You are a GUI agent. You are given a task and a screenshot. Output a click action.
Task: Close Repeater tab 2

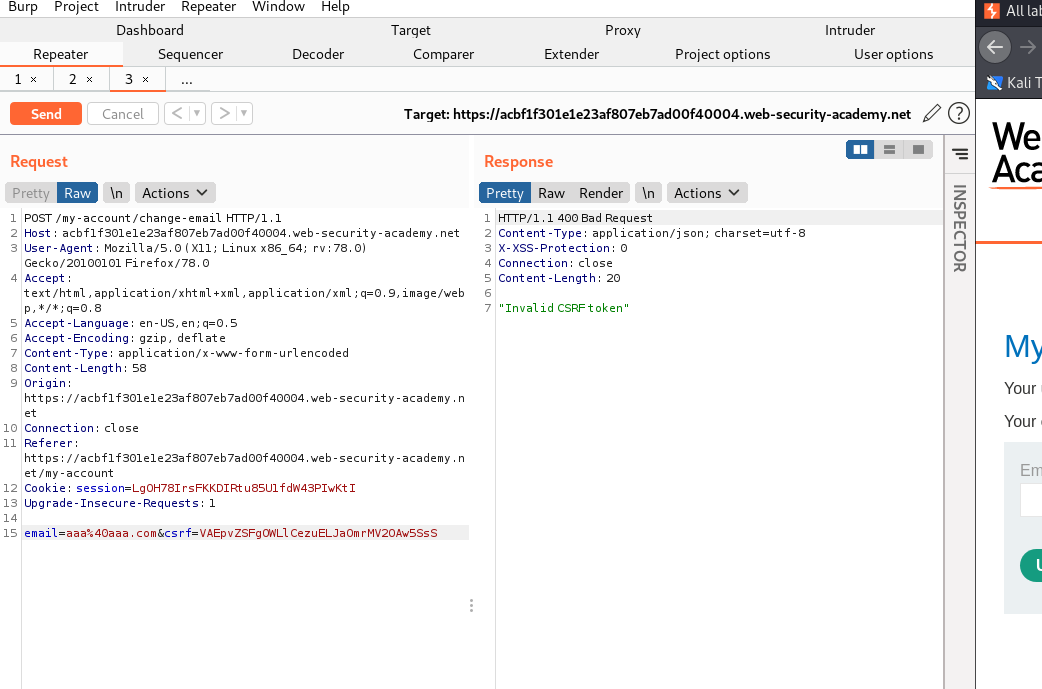pos(90,80)
